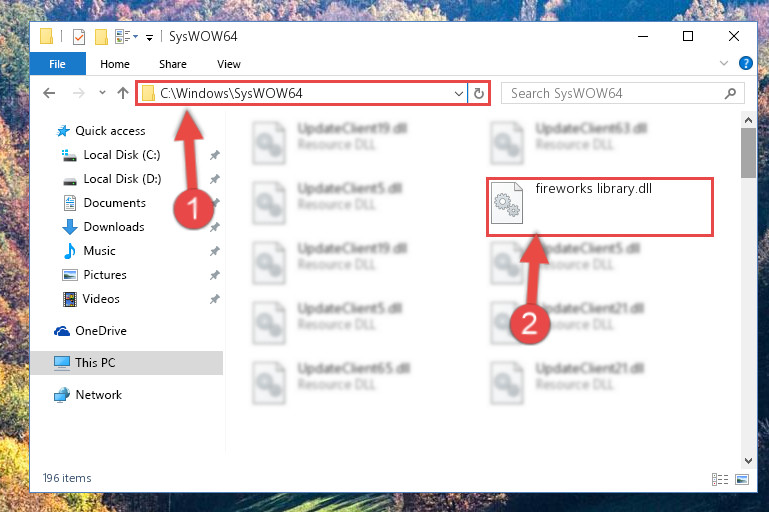Click the Forward navigation arrow
Viewport: 769px width, 512px height.
pyautogui.click(x=78, y=93)
